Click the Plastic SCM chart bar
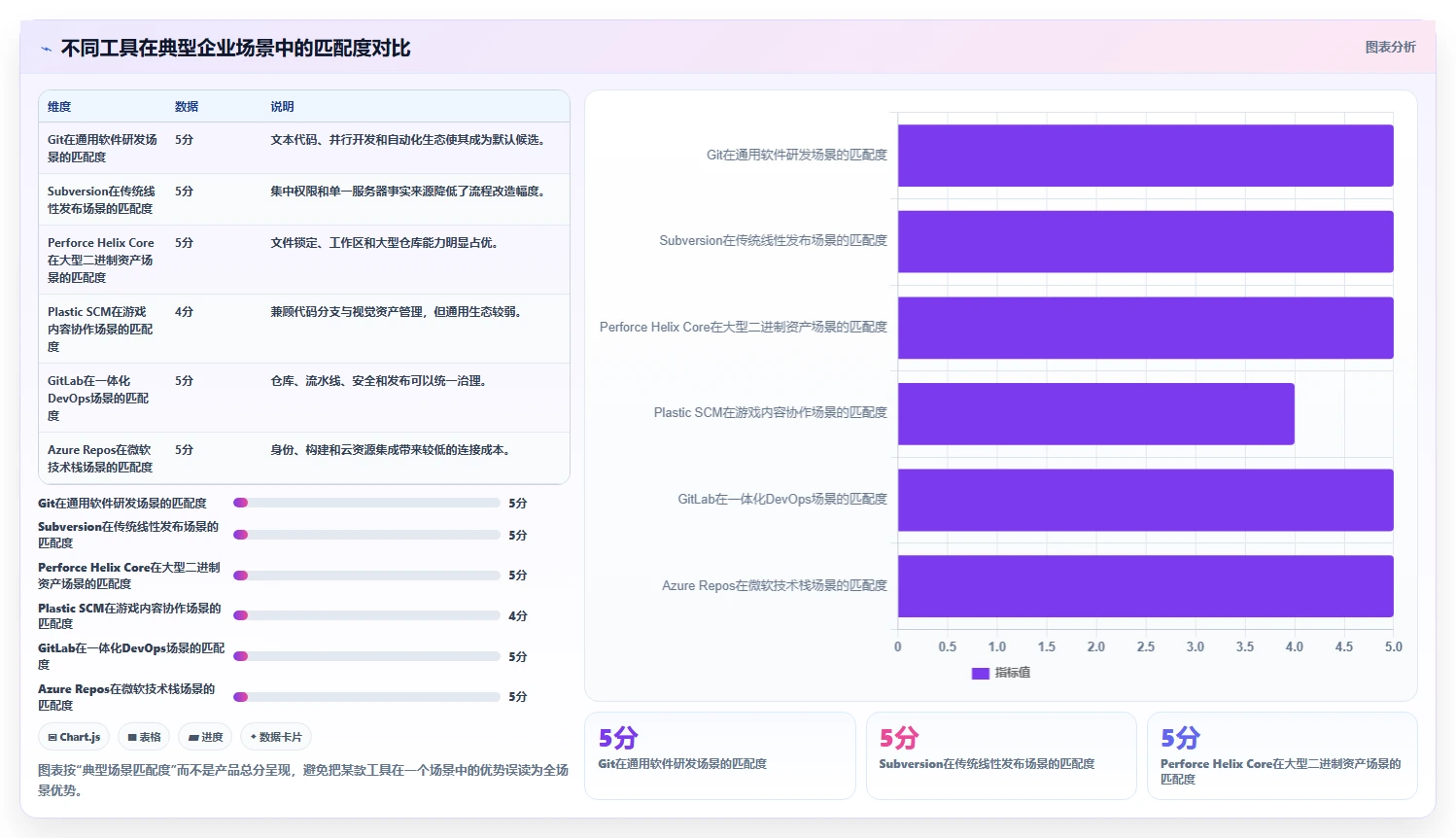 pyautogui.click(x=1095, y=414)
